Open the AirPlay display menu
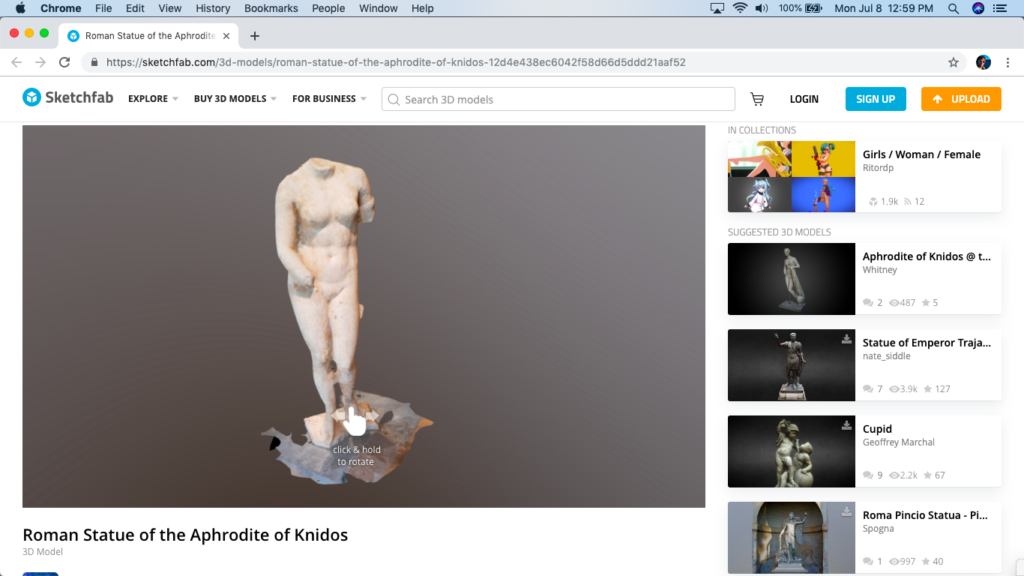 [717, 8]
